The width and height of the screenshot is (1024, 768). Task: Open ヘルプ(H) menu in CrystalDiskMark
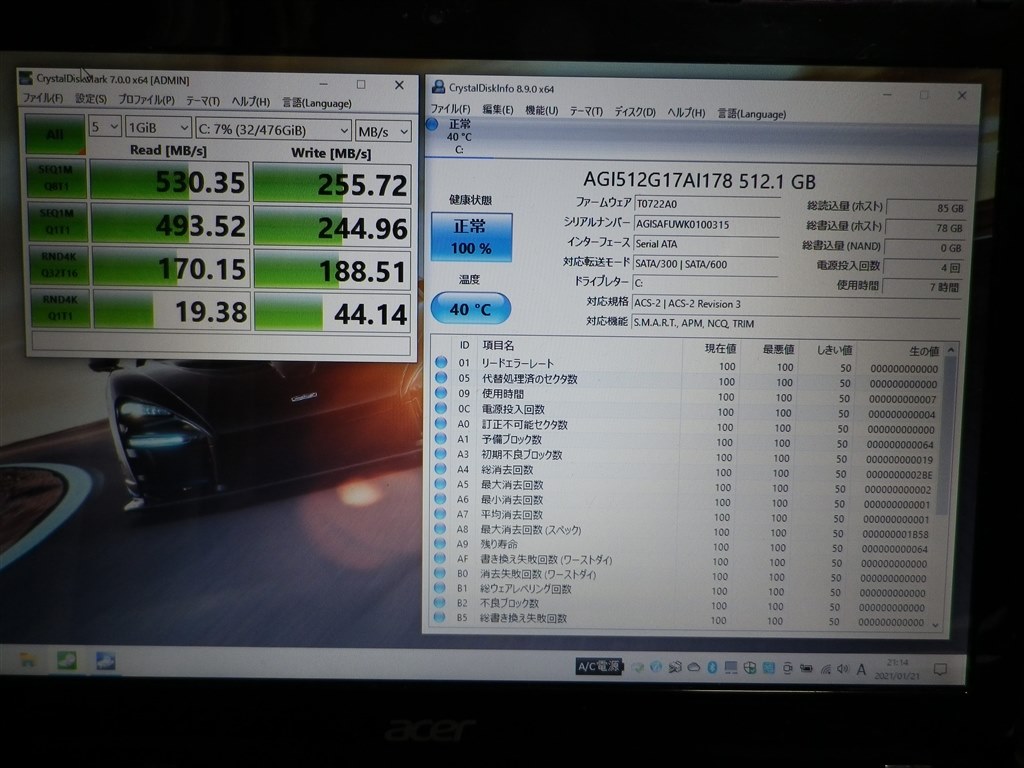pos(250,101)
